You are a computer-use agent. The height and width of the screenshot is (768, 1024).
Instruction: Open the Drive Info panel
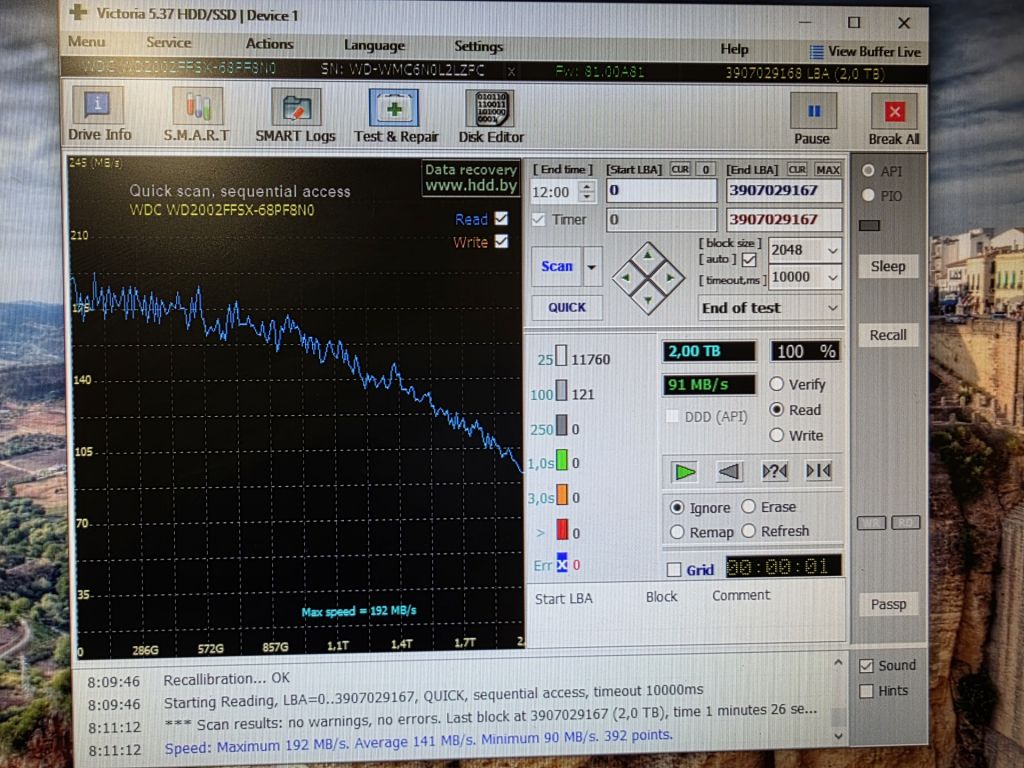(99, 115)
